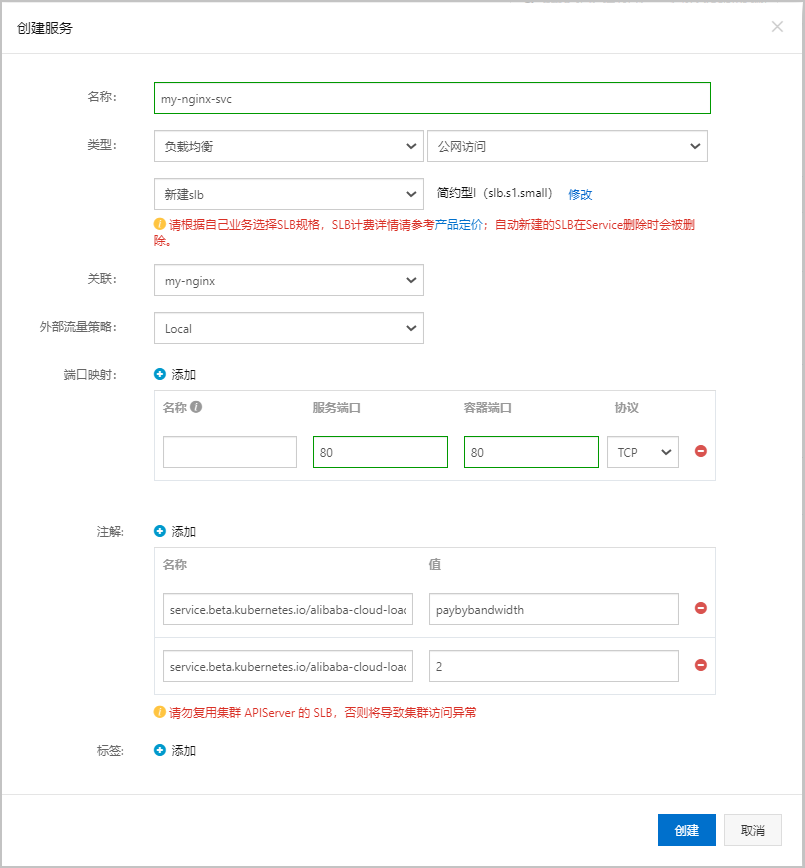
Task: Open the 公网访问 access dropdown
Action: 567,146
